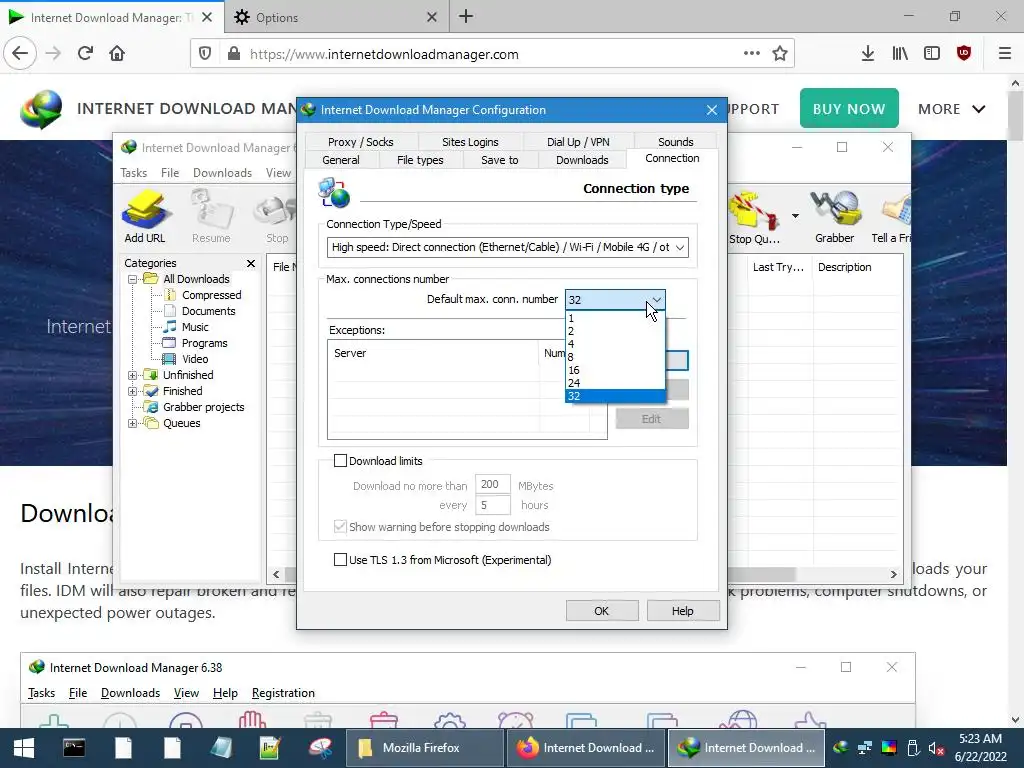Image resolution: width=1024 pixels, height=768 pixels.
Task: Open the Downloads menu in IDM window
Action: click(x=222, y=173)
